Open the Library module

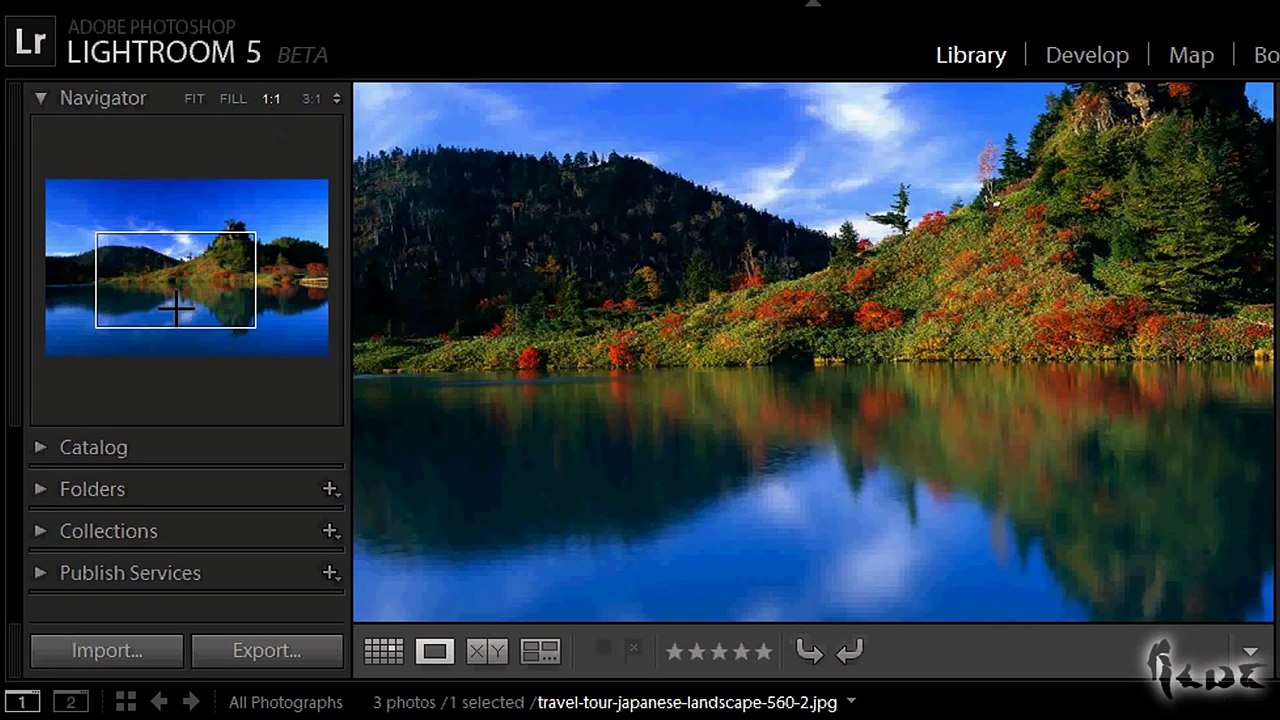(971, 55)
